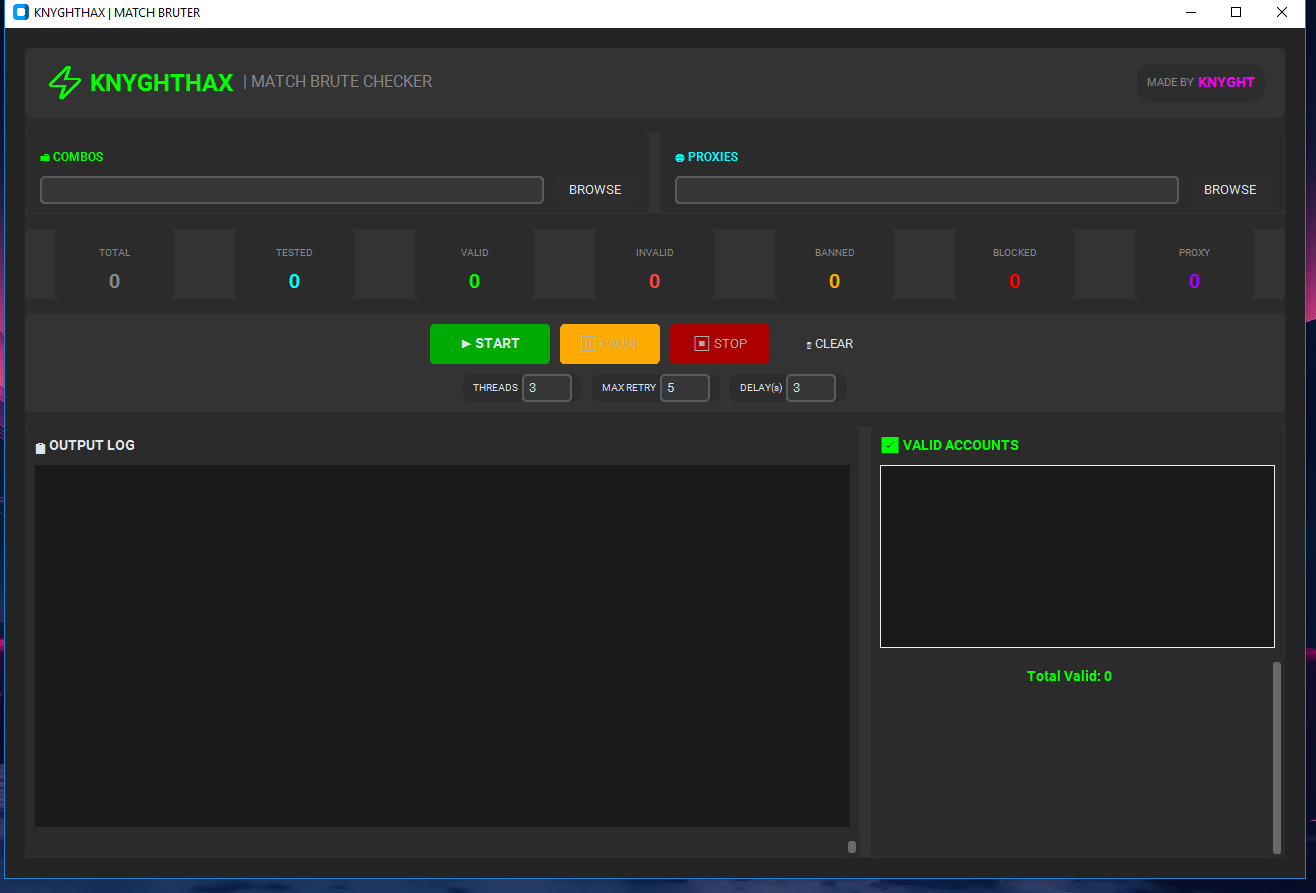
Task: Click the OUTPUT LOG panel scrollbar thumb
Action: 852,847
